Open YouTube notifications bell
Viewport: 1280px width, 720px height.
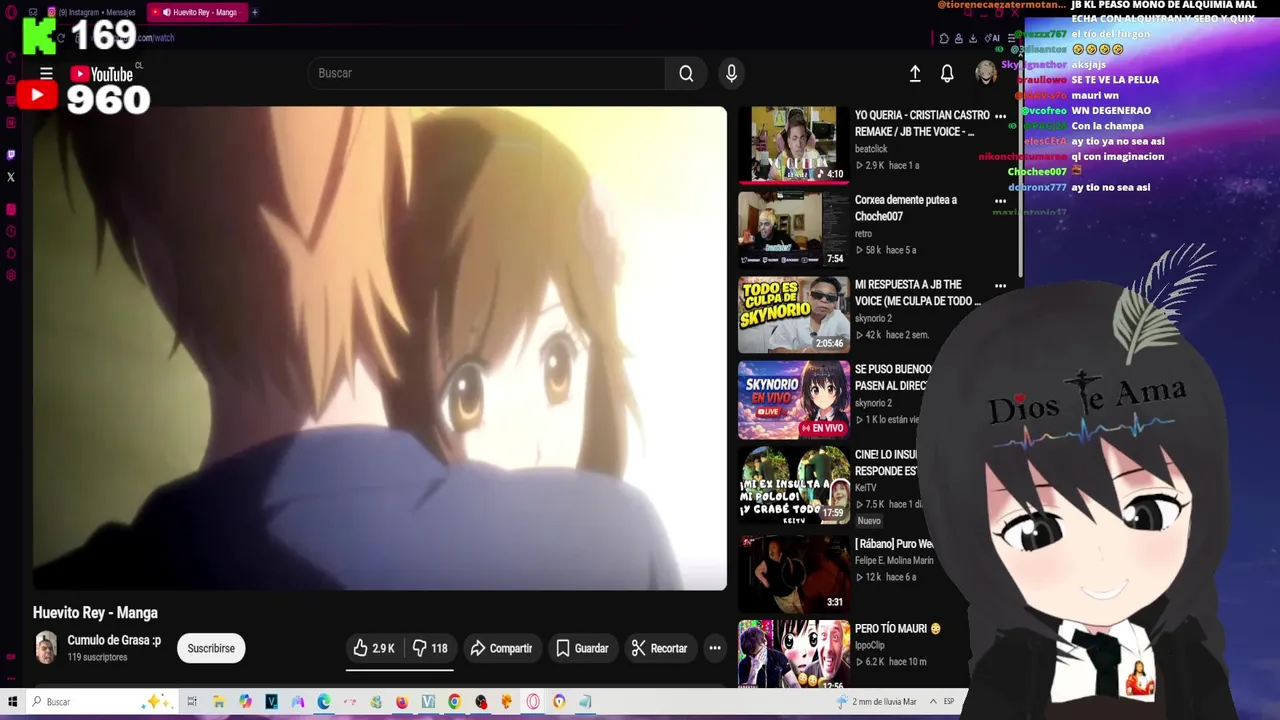point(947,73)
